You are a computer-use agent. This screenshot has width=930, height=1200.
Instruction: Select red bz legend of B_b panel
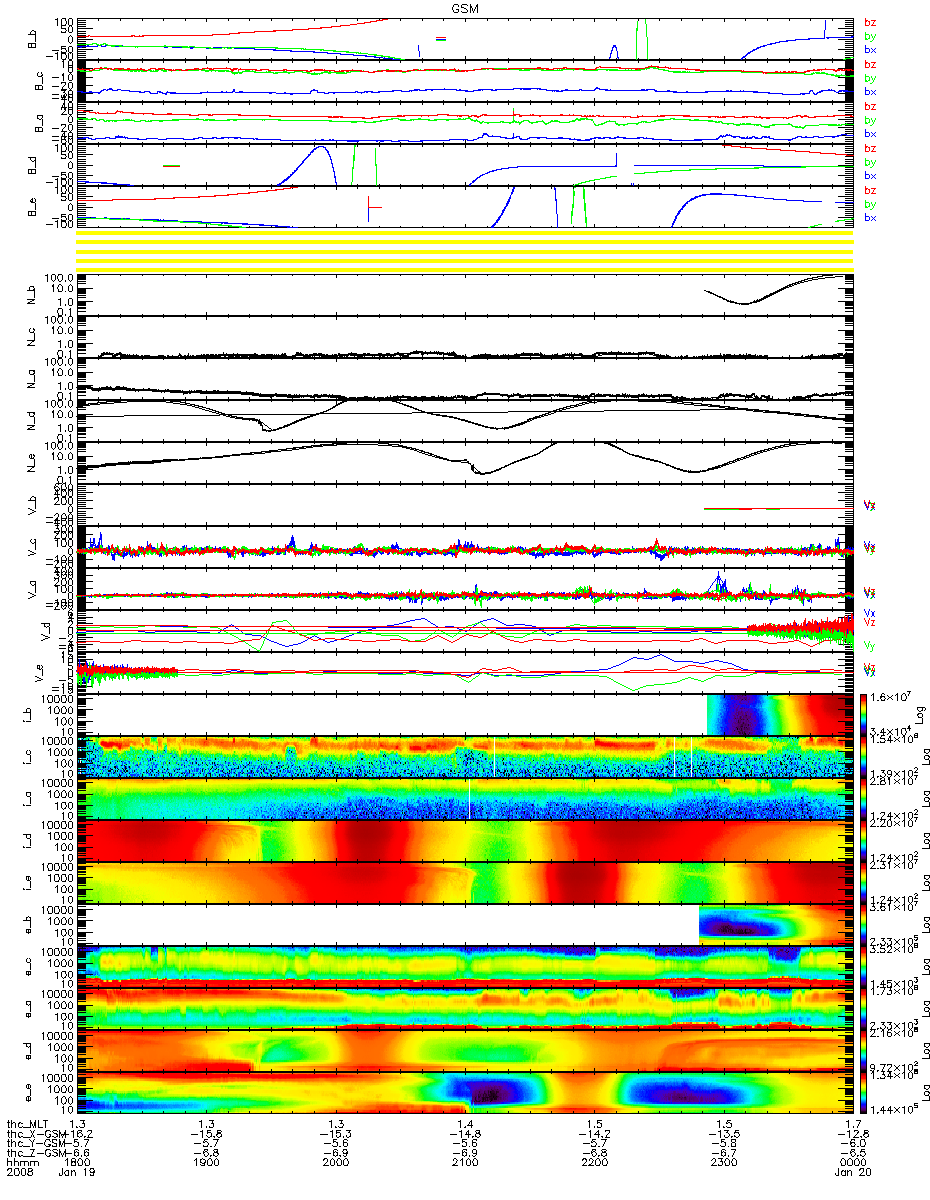pos(870,23)
